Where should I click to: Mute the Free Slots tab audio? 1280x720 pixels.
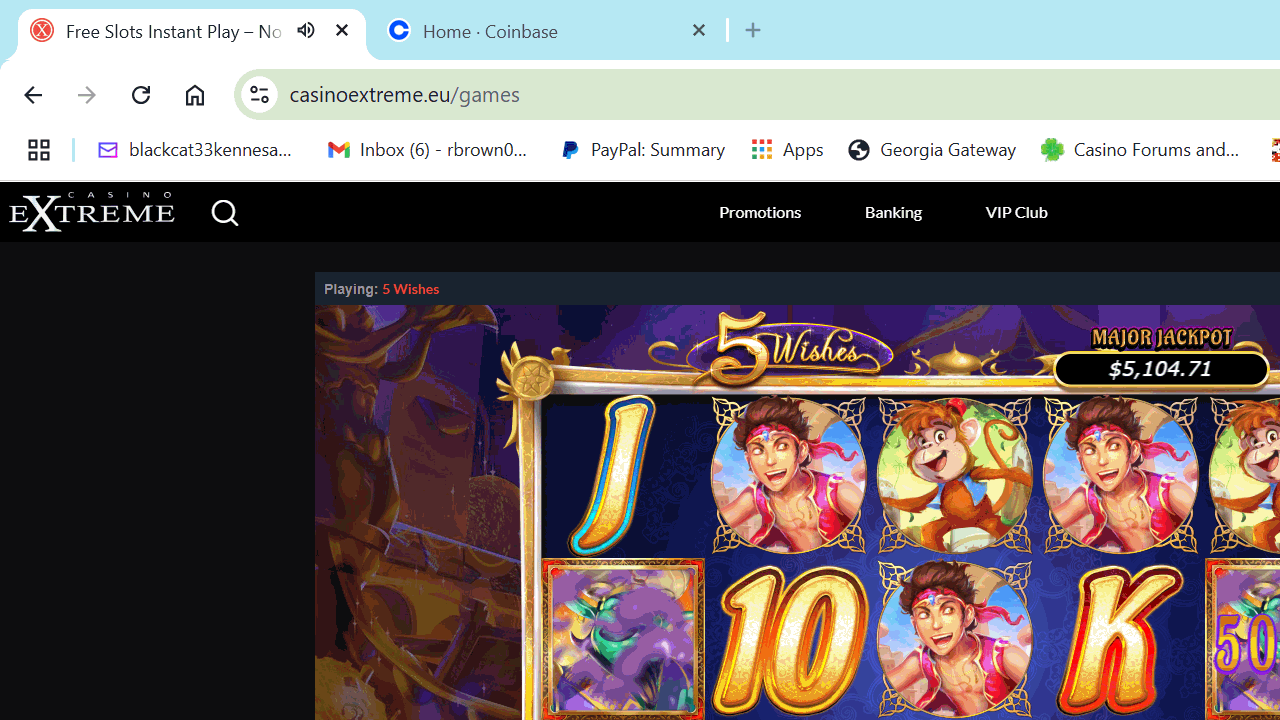coord(306,30)
